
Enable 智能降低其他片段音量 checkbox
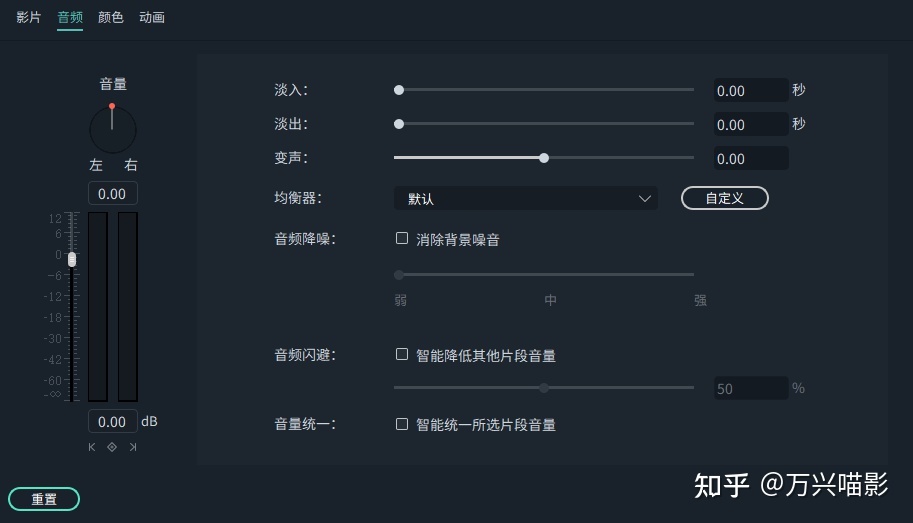pos(402,354)
